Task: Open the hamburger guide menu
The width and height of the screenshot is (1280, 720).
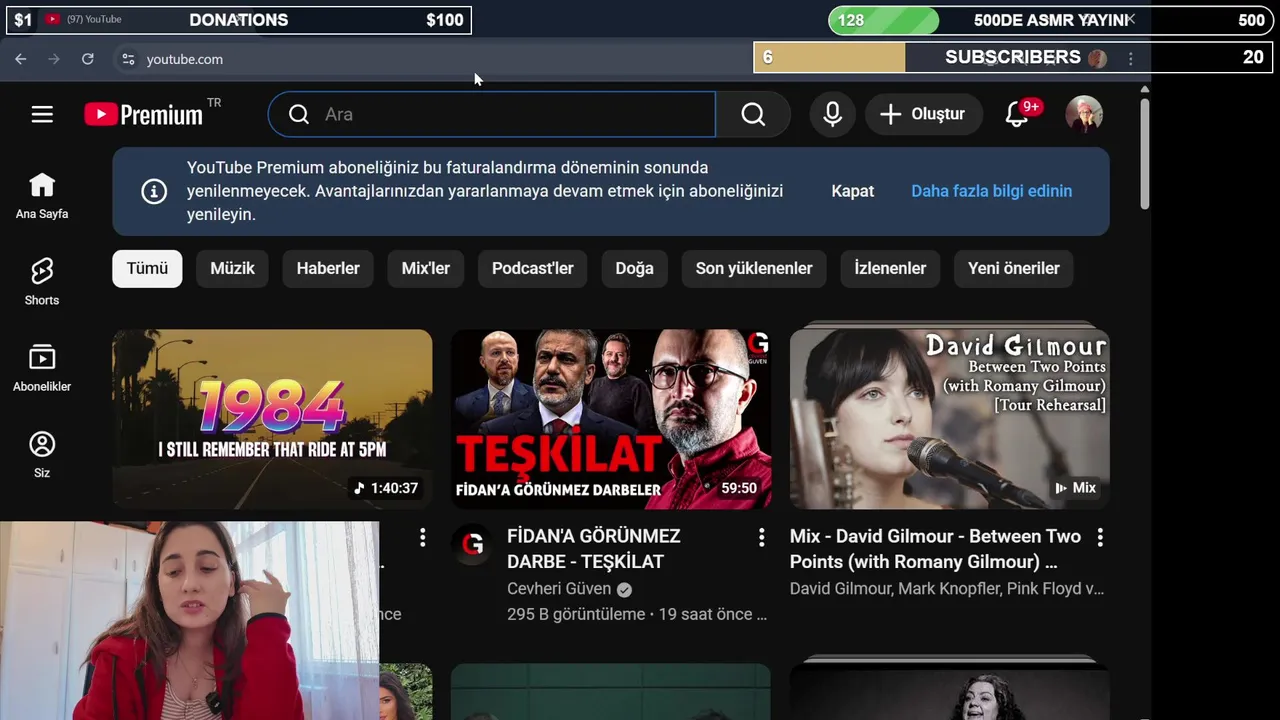Action: (42, 114)
